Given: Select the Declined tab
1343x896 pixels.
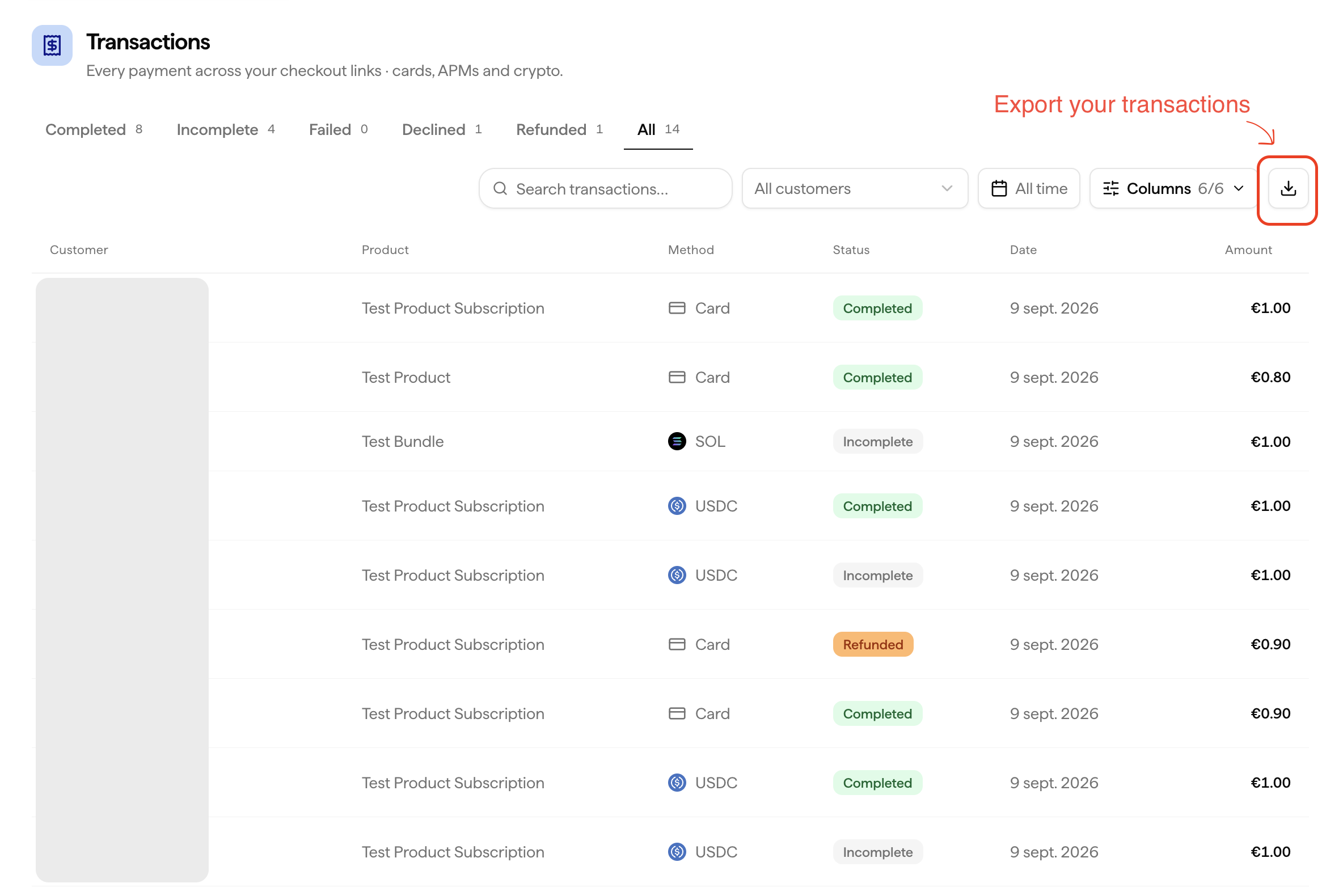Looking at the screenshot, I should [442, 130].
